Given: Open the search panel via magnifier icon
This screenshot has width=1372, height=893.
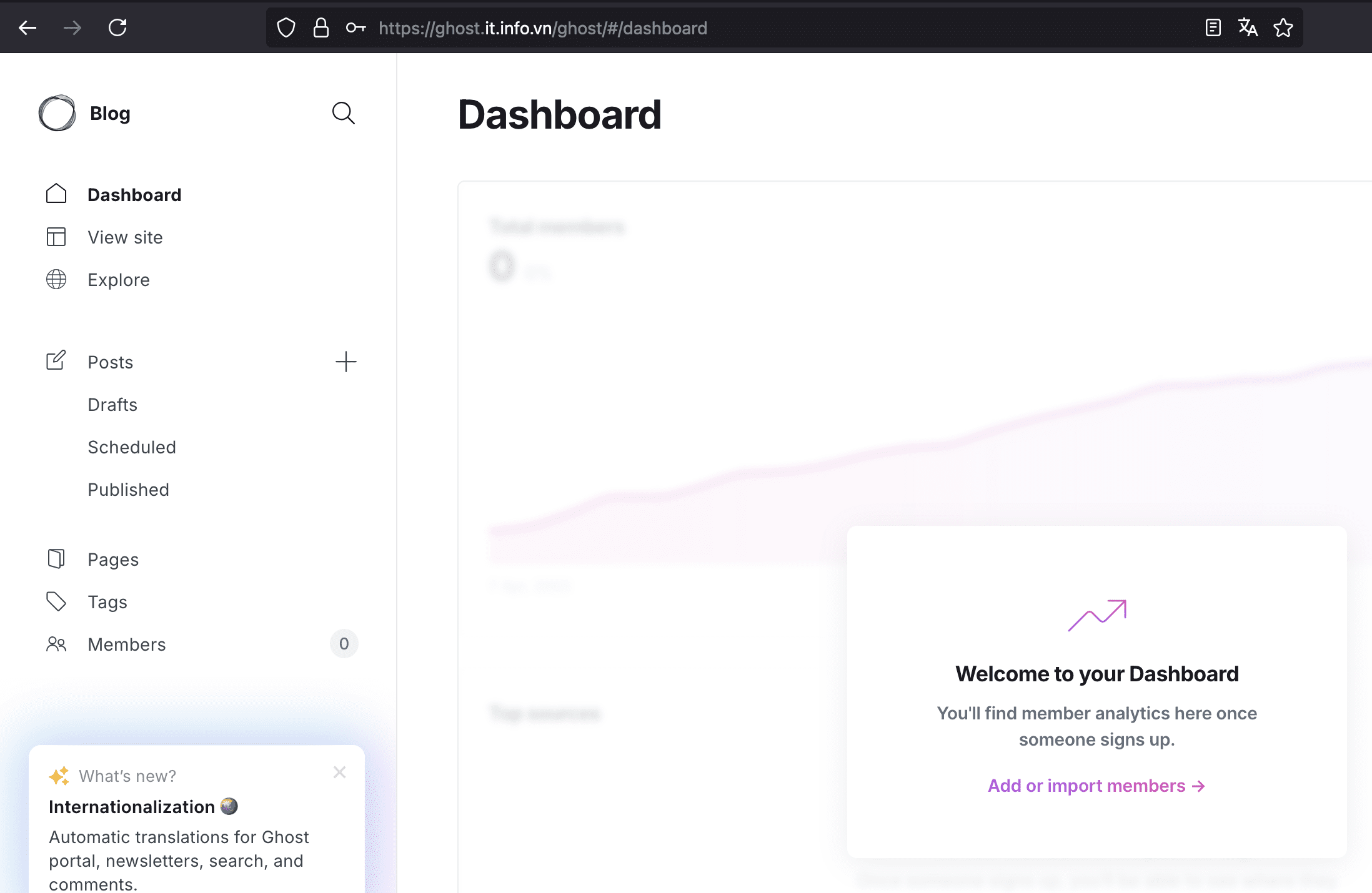Looking at the screenshot, I should (344, 113).
